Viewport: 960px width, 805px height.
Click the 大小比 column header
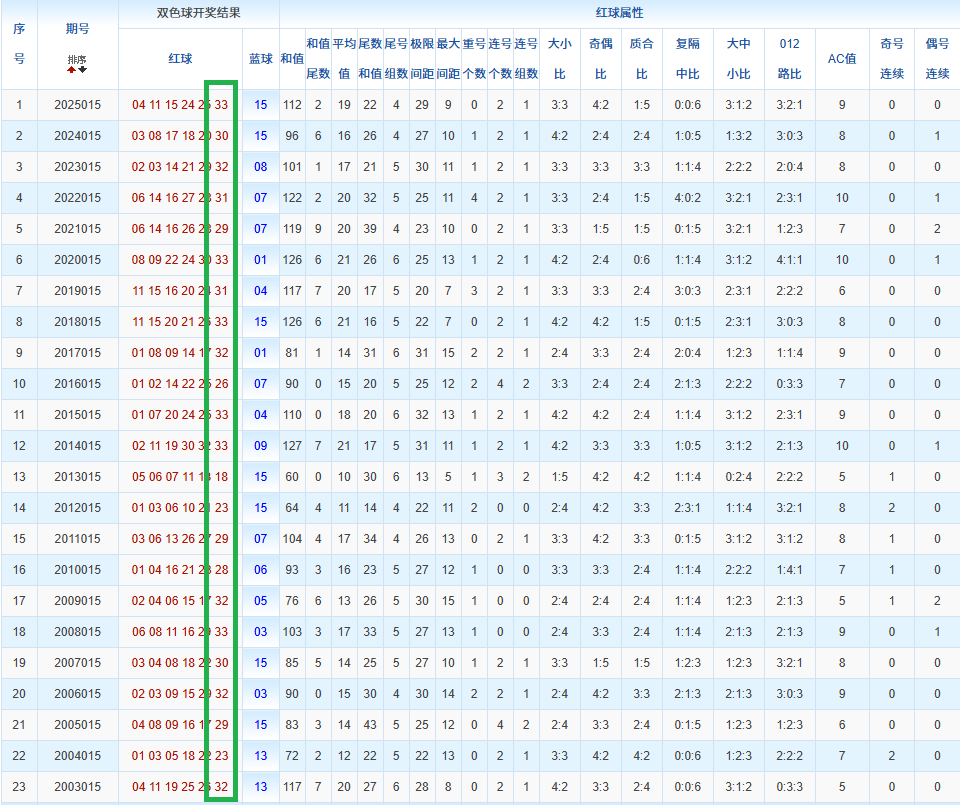click(x=560, y=59)
